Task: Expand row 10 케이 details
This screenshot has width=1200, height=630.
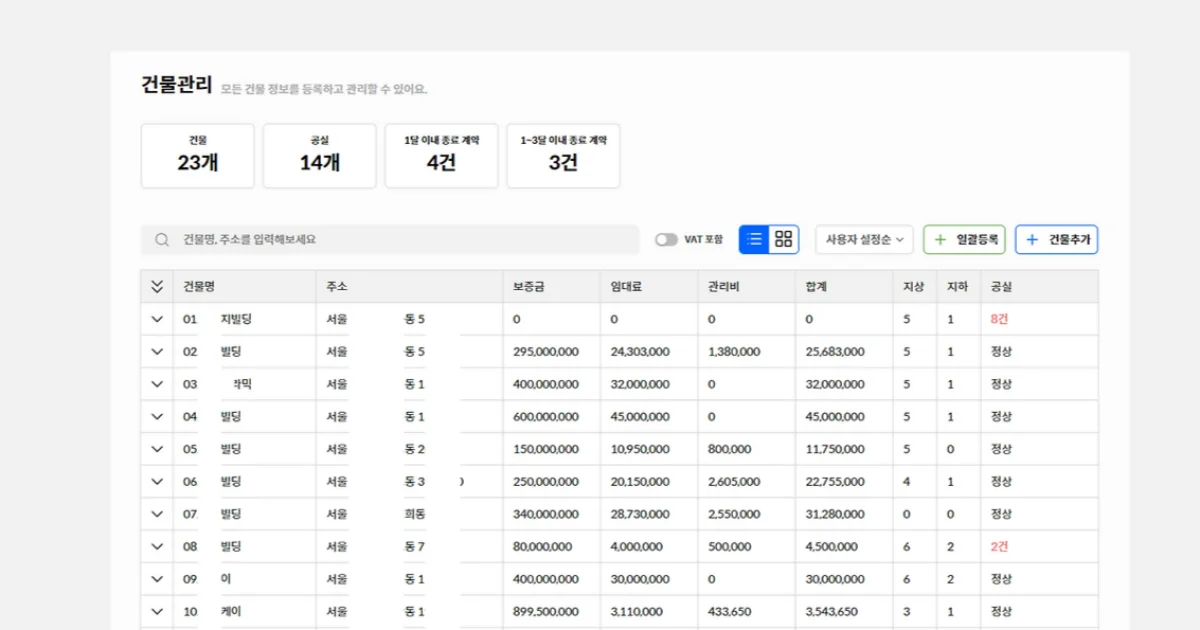Action: coord(156,611)
